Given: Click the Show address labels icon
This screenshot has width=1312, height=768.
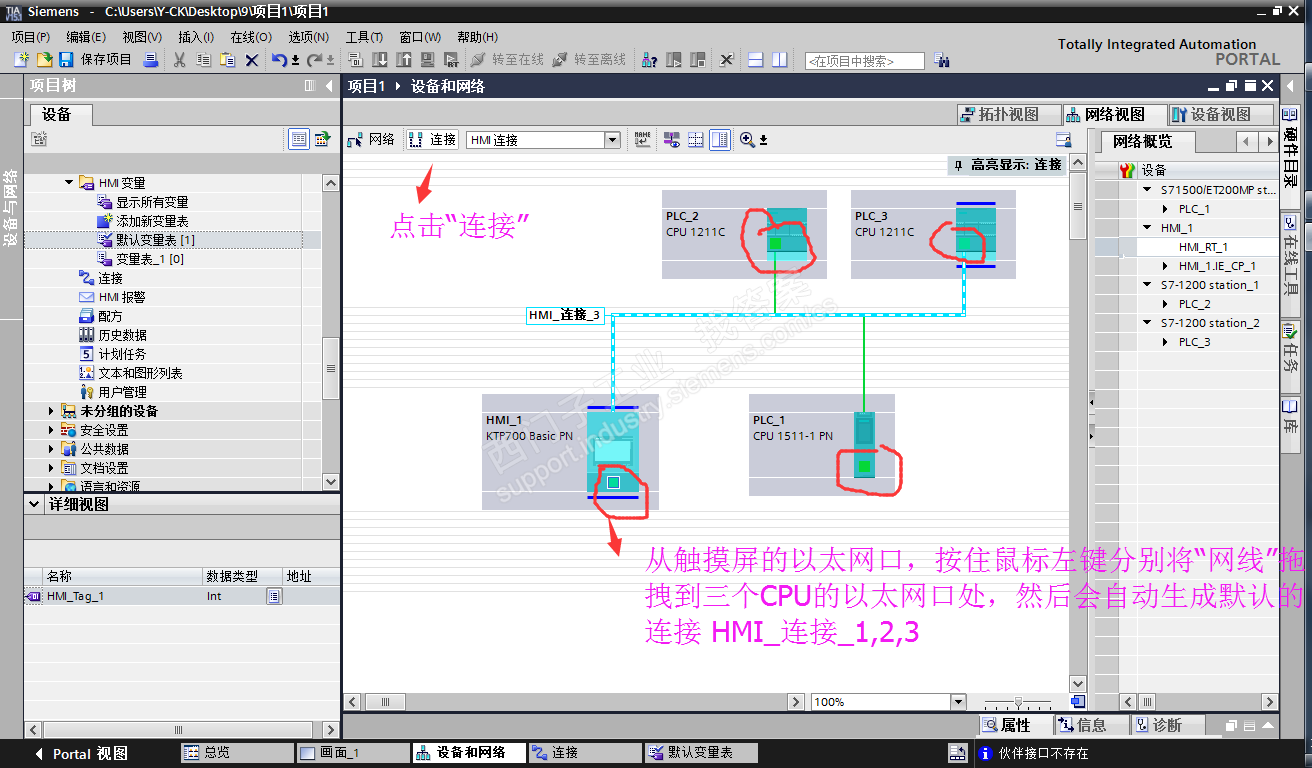Looking at the screenshot, I should 671,140.
